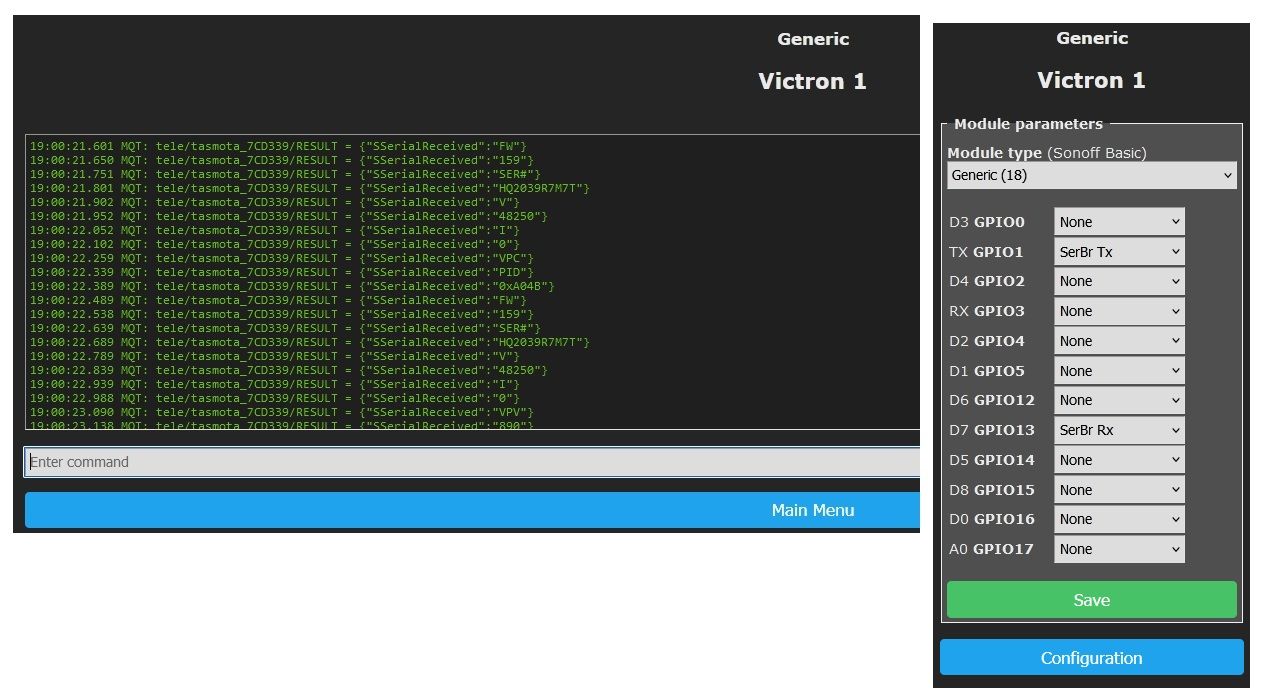The image size is (1263, 693).
Task: Open the RX GPIO3 dropdown
Action: (x=1119, y=311)
